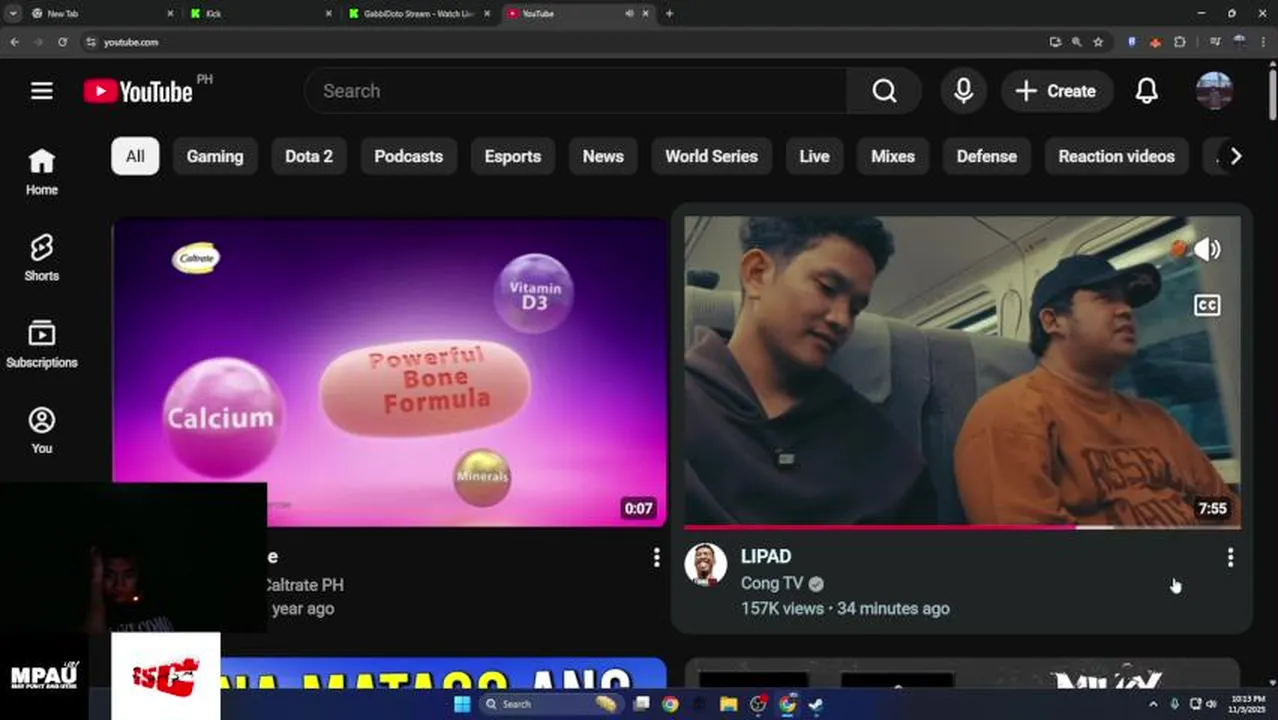Image resolution: width=1278 pixels, height=720 pixels.
Task: Open options for the LIPAD video
Action: (1230, 557)
